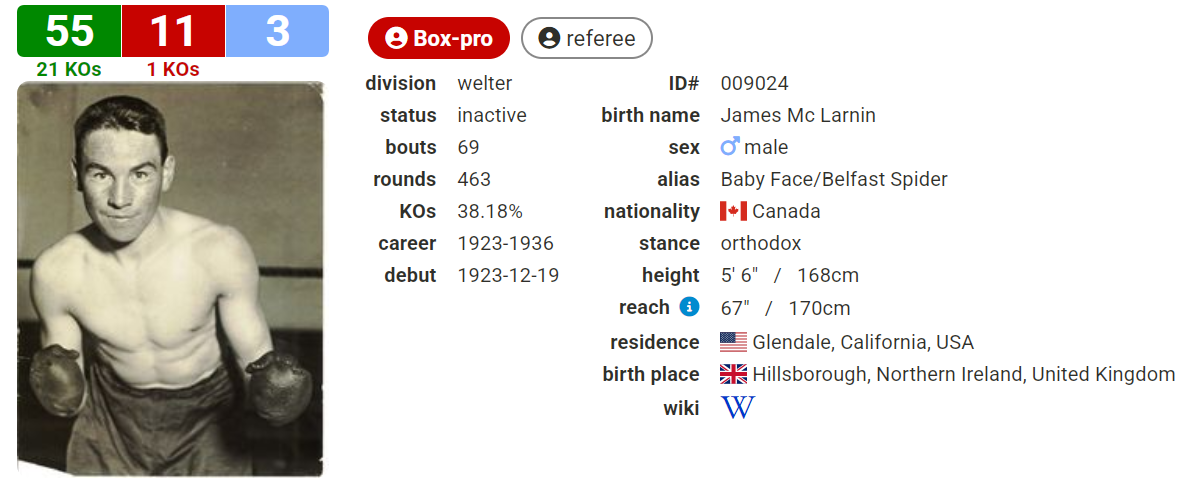Open the Wikipedia W icon link
1196x495 pixels.
737,407
